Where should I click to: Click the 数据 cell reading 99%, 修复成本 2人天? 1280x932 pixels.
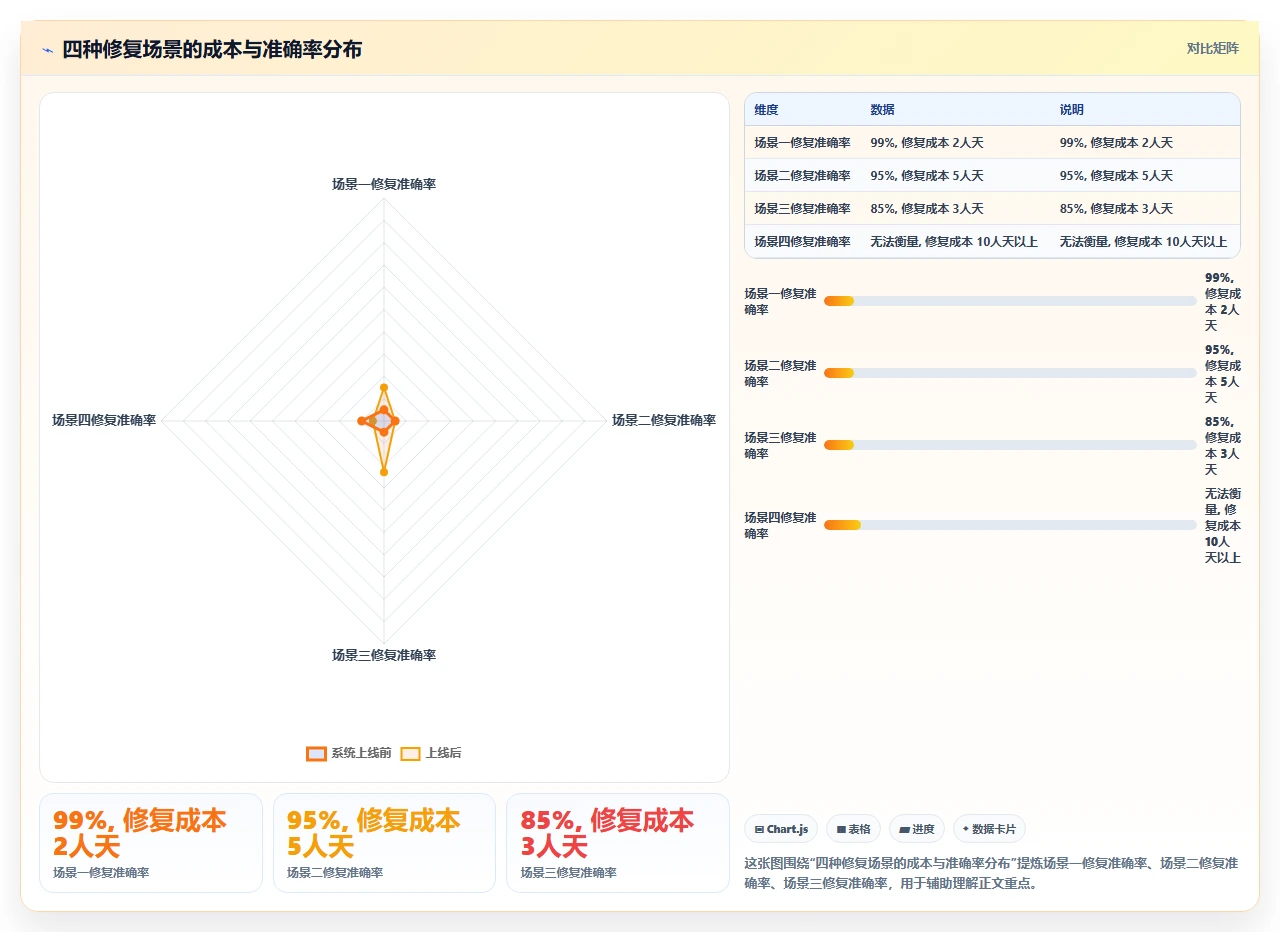coord(927,142)
